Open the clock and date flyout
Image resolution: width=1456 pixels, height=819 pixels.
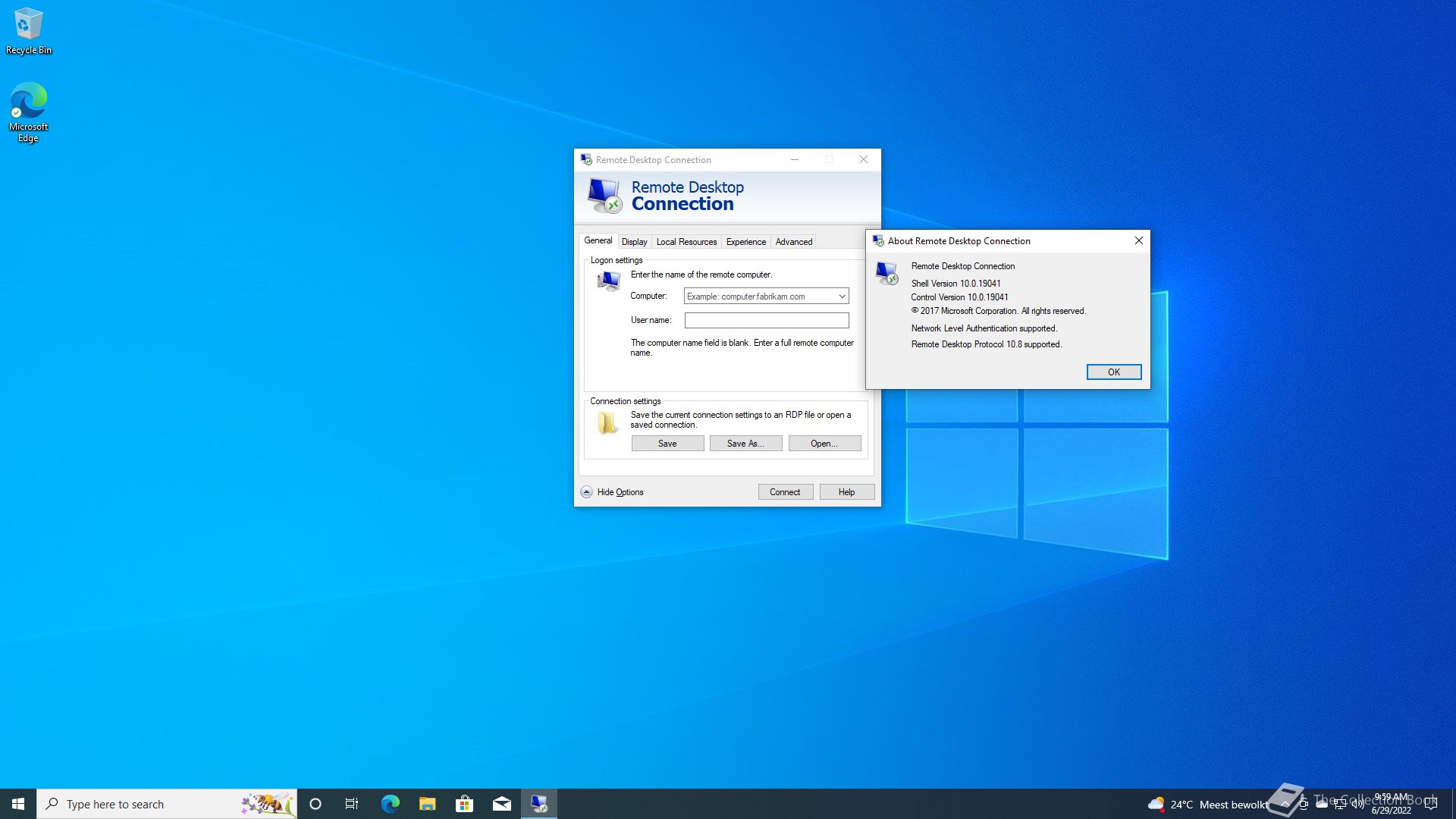[1392, 804]
